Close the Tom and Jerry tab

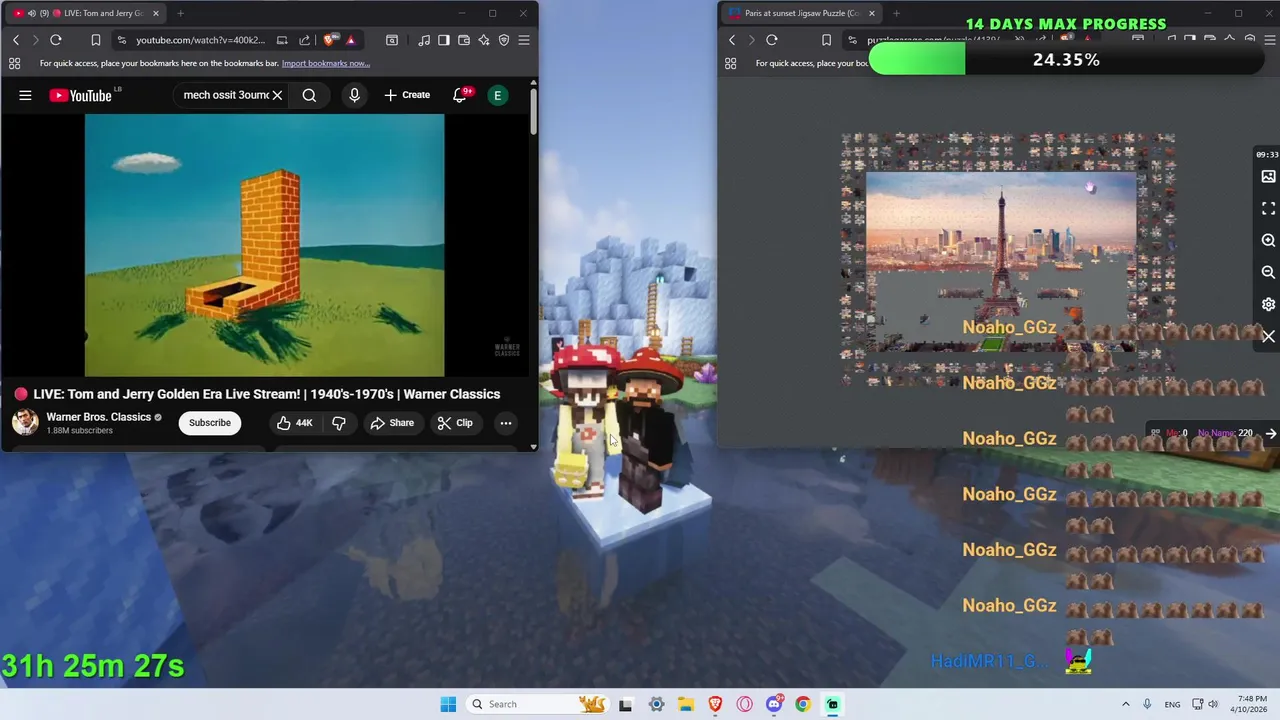(155, 13)
